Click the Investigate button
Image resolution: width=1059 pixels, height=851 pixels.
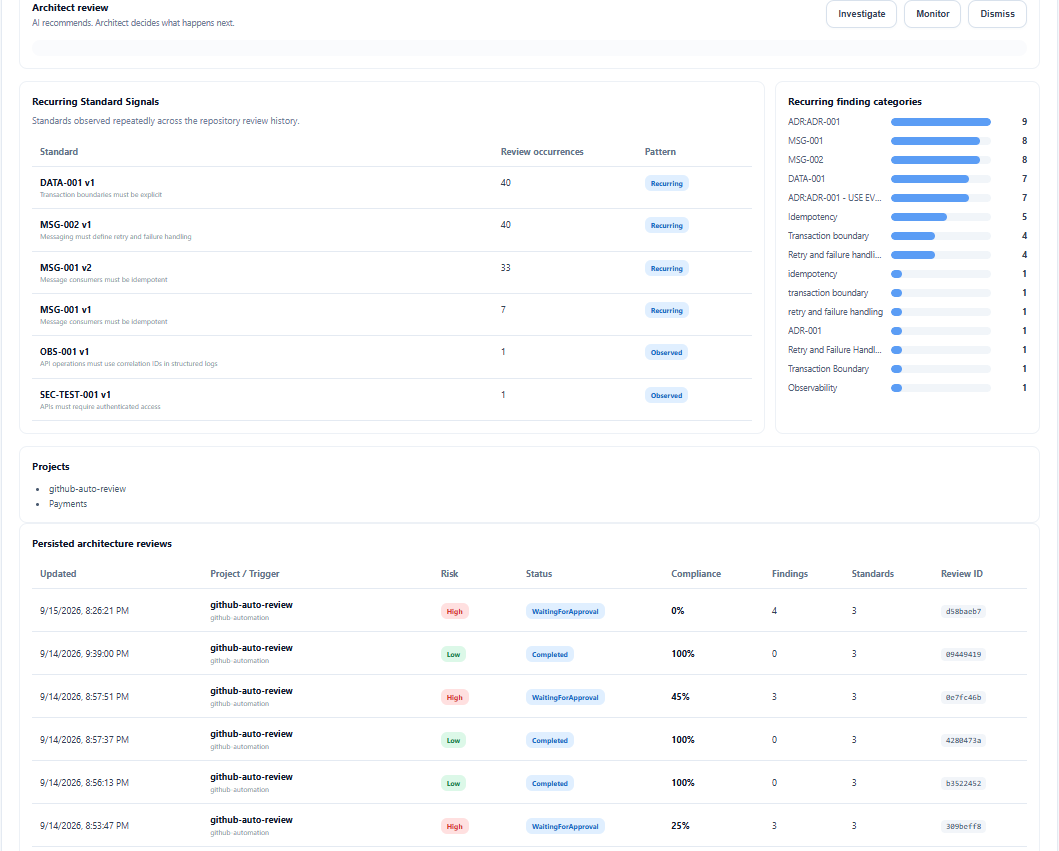(861, 14)
